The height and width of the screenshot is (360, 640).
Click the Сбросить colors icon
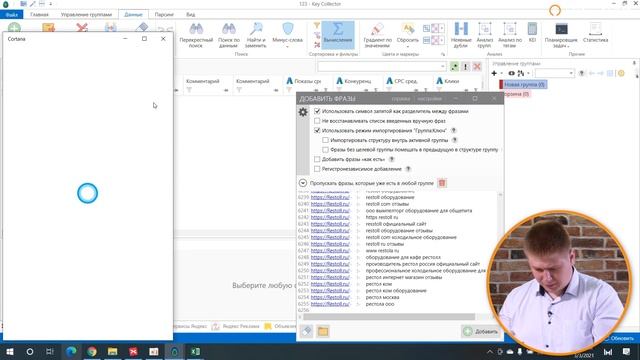[407, 29]
